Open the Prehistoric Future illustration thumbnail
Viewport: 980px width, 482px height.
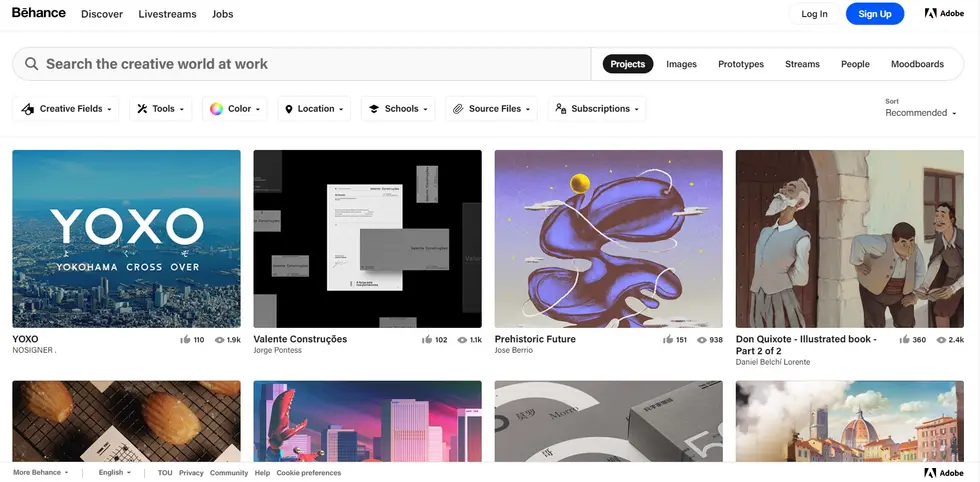coord(609,239)
